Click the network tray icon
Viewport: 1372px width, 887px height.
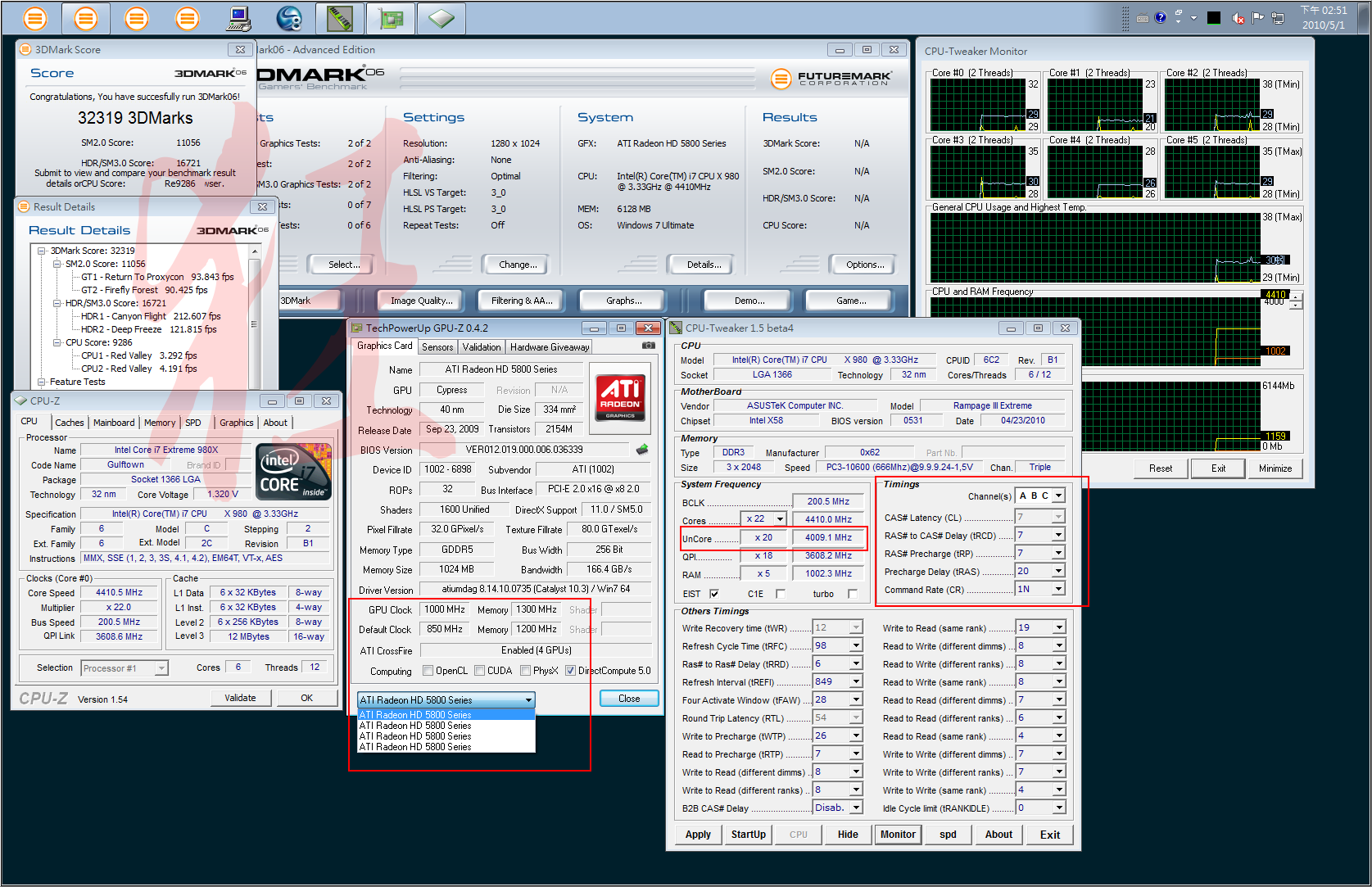tap(1277, 18)
